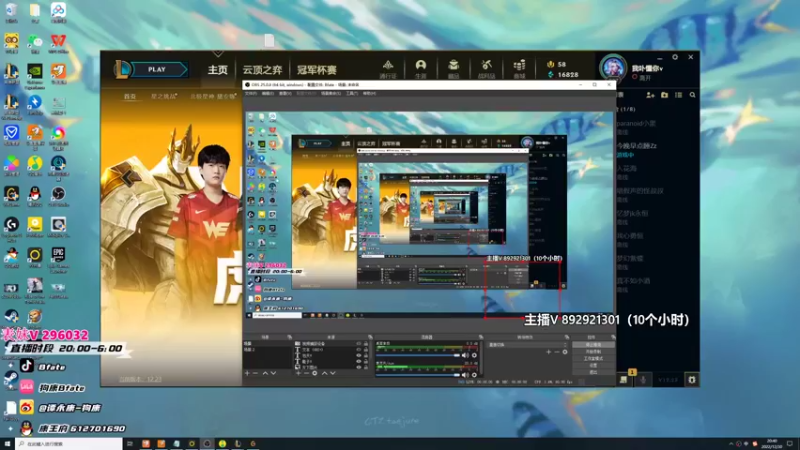Switch to the 云顶之弈 tab
Viewport: 800px width, 450px height.
coord(262,69)
